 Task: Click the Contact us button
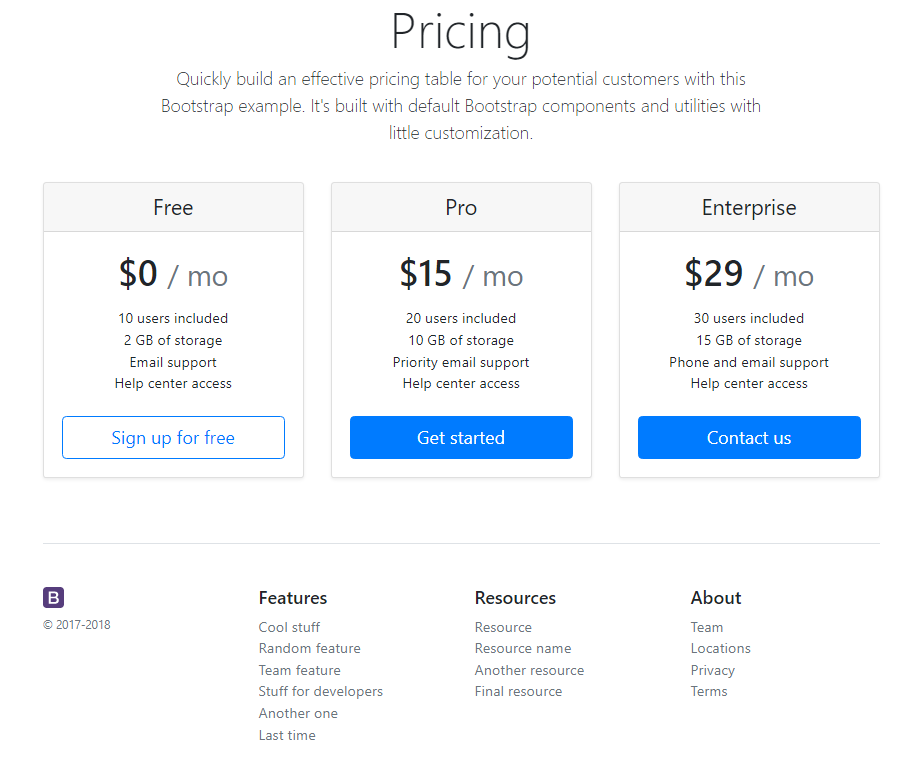(x=749, y=438)
